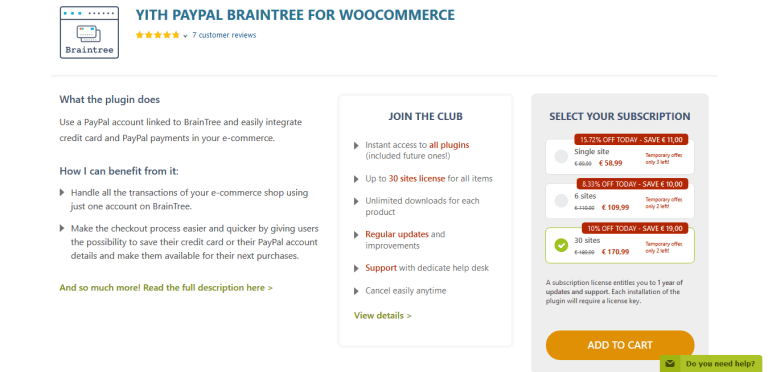The height and width of the screenshot is (372, 768).
Task: Expand View details in Join the Club
Action: click(383, 316)
